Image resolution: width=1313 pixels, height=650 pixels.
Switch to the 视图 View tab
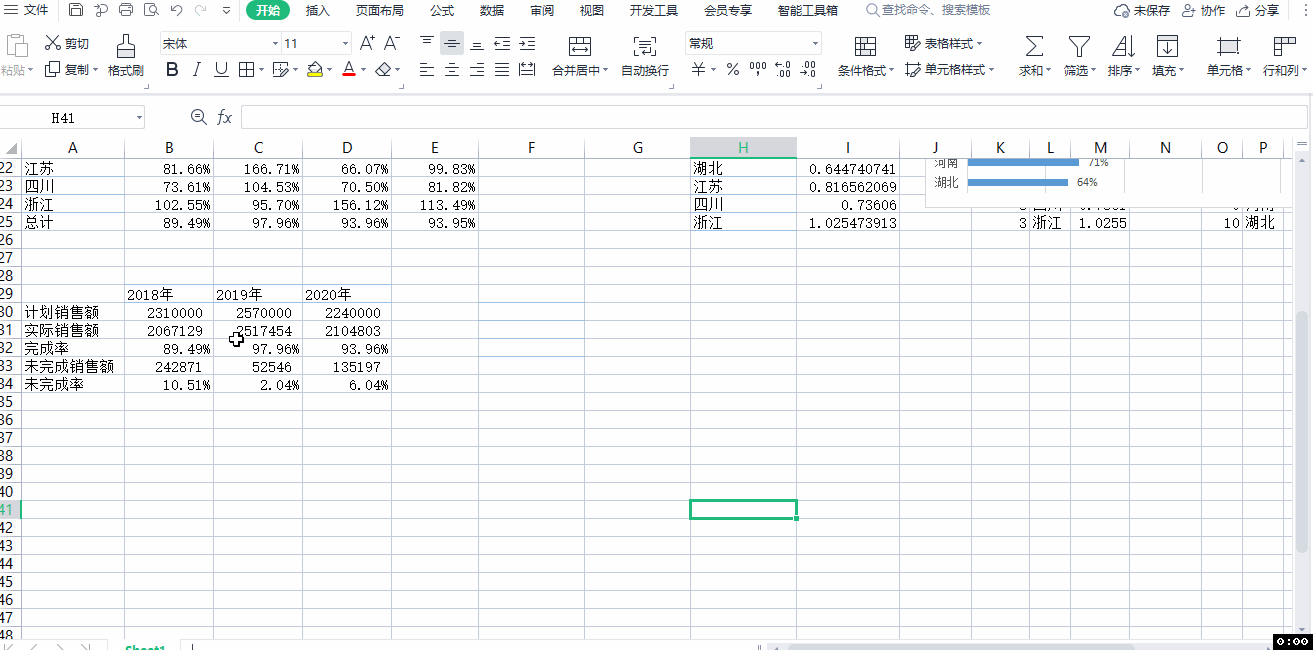pyautogui.click(x=592, y=10)
